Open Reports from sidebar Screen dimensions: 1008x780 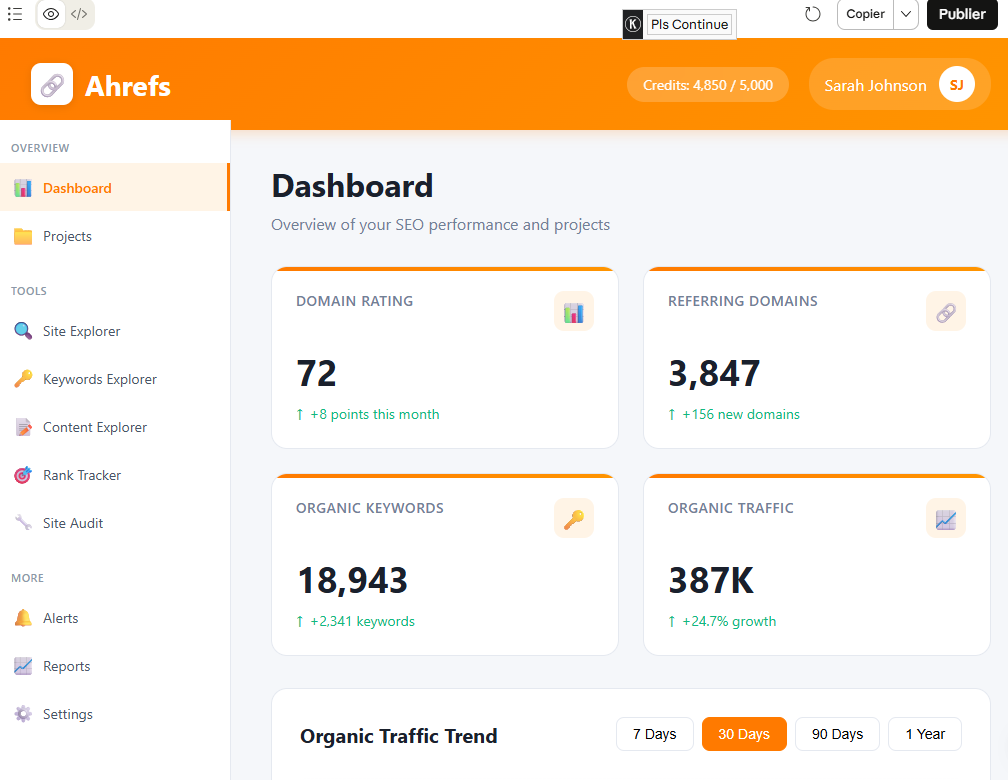point(114,666)
